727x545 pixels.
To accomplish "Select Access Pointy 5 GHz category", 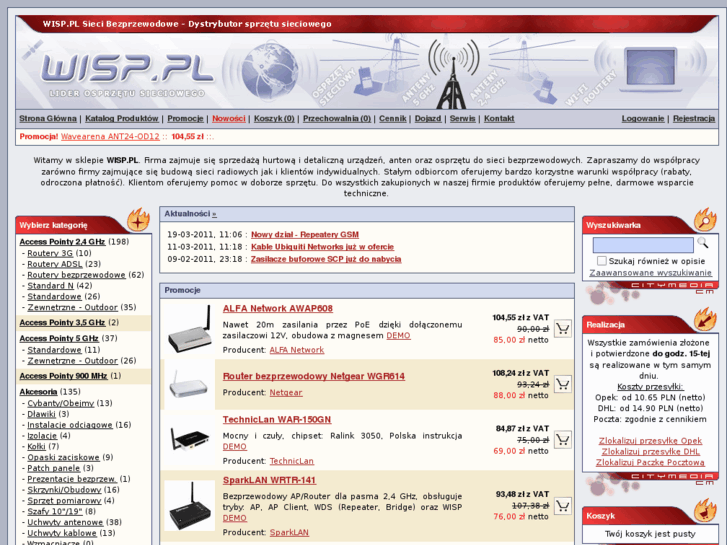I will coord(59,339).
